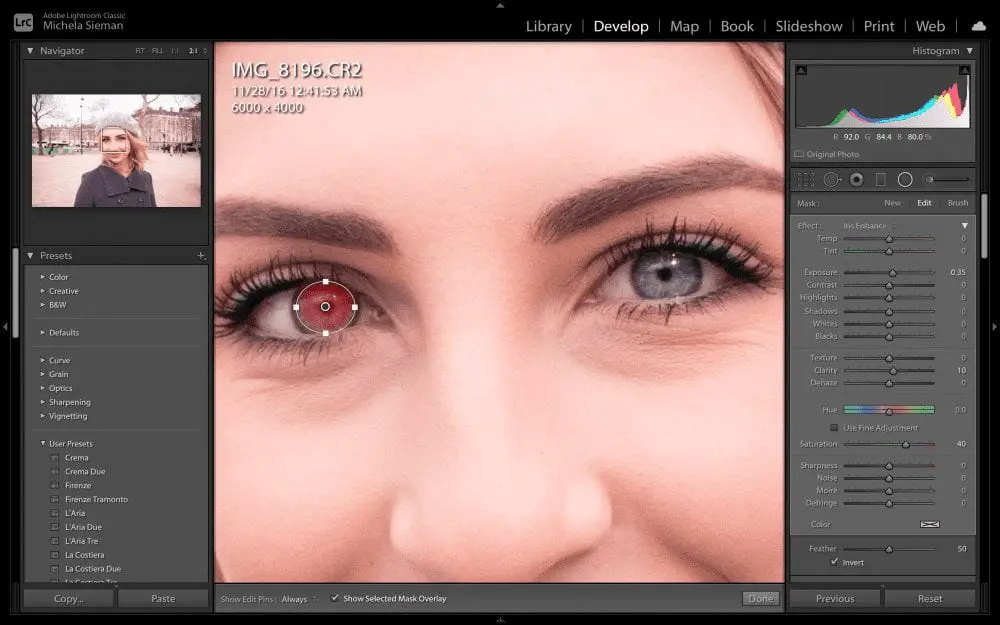This screenshot has width=1000, height=625.
Task: Click the L'Aria preset icon
Action: click(55, 513)
